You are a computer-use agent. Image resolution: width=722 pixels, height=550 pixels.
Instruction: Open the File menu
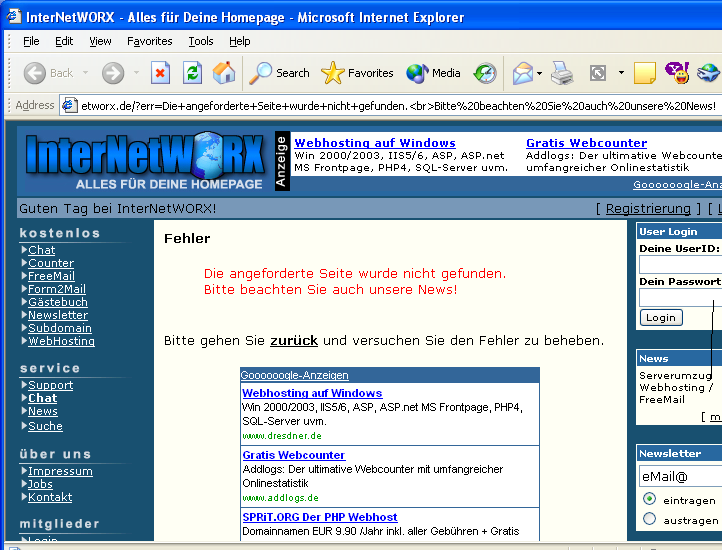[31, 41]
